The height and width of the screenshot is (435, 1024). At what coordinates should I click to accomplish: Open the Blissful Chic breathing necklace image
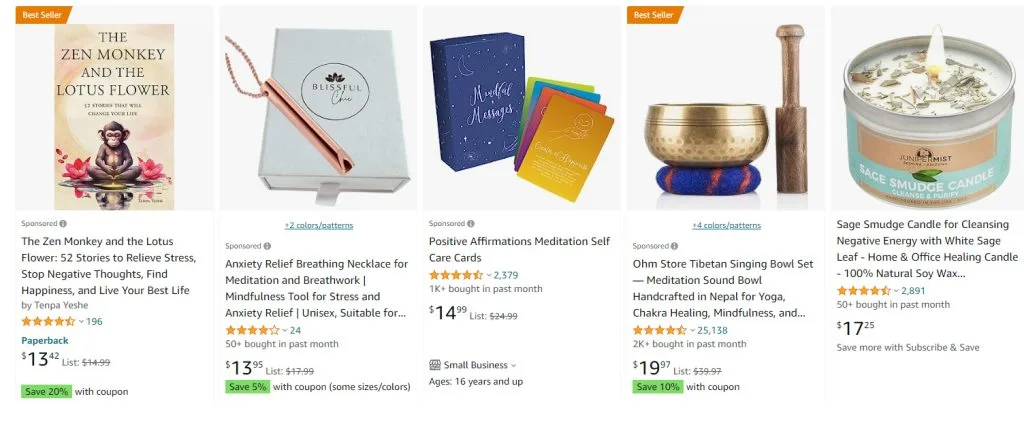[x=317, y=108]
